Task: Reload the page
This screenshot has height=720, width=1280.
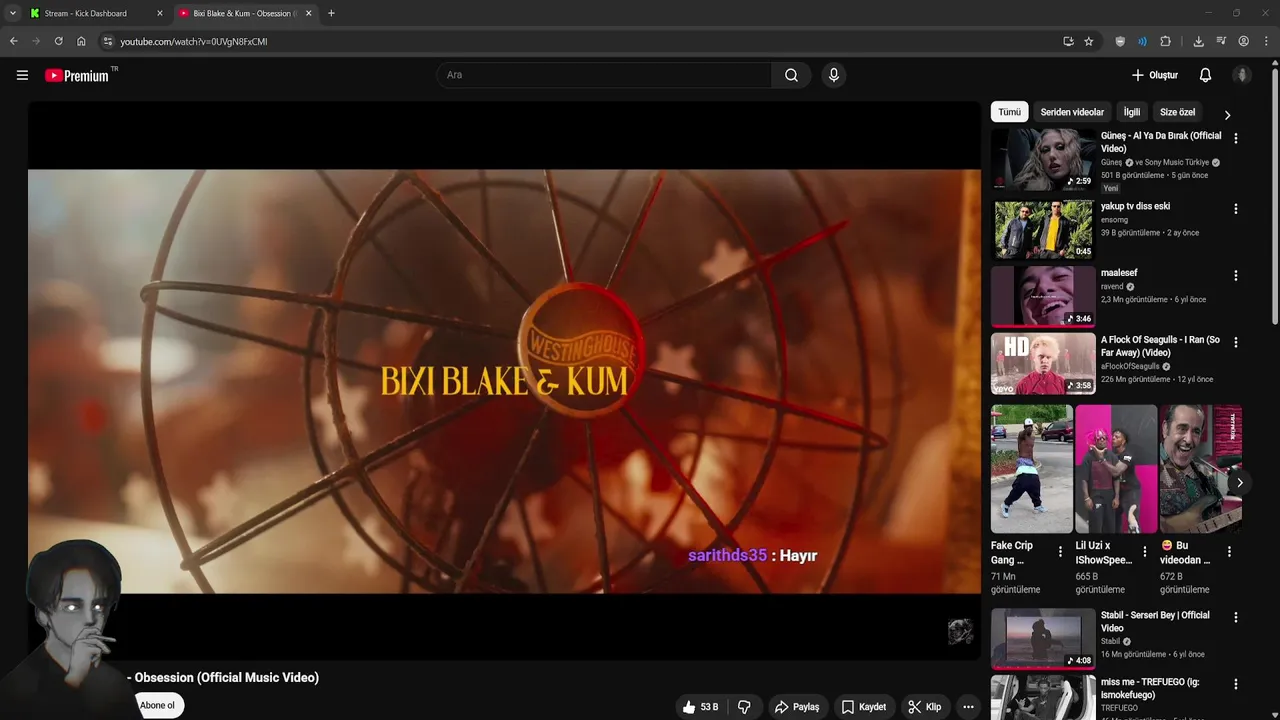Action: point(58,41)
